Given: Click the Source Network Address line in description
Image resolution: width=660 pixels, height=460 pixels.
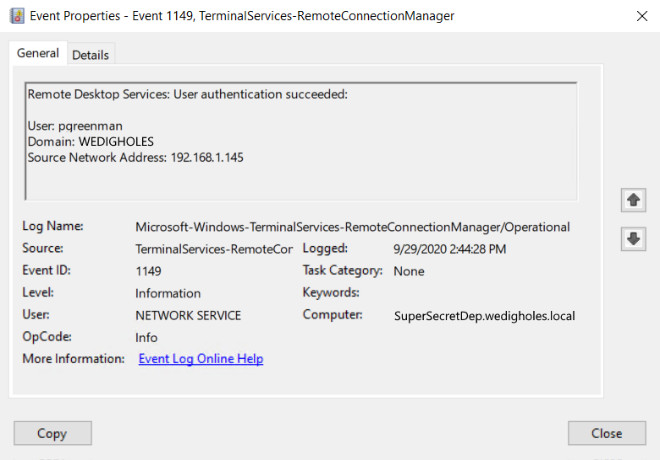Looking at the screenshot, I should (x=136, y=157).
